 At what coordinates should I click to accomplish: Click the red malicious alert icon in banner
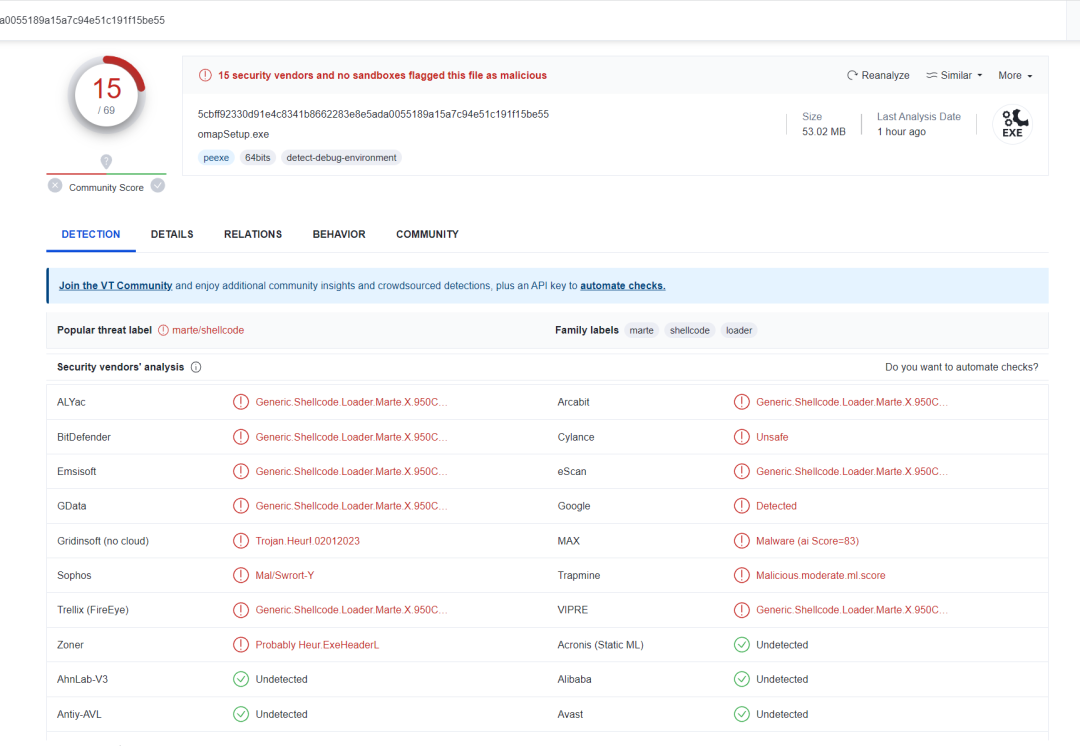point(205,75)
